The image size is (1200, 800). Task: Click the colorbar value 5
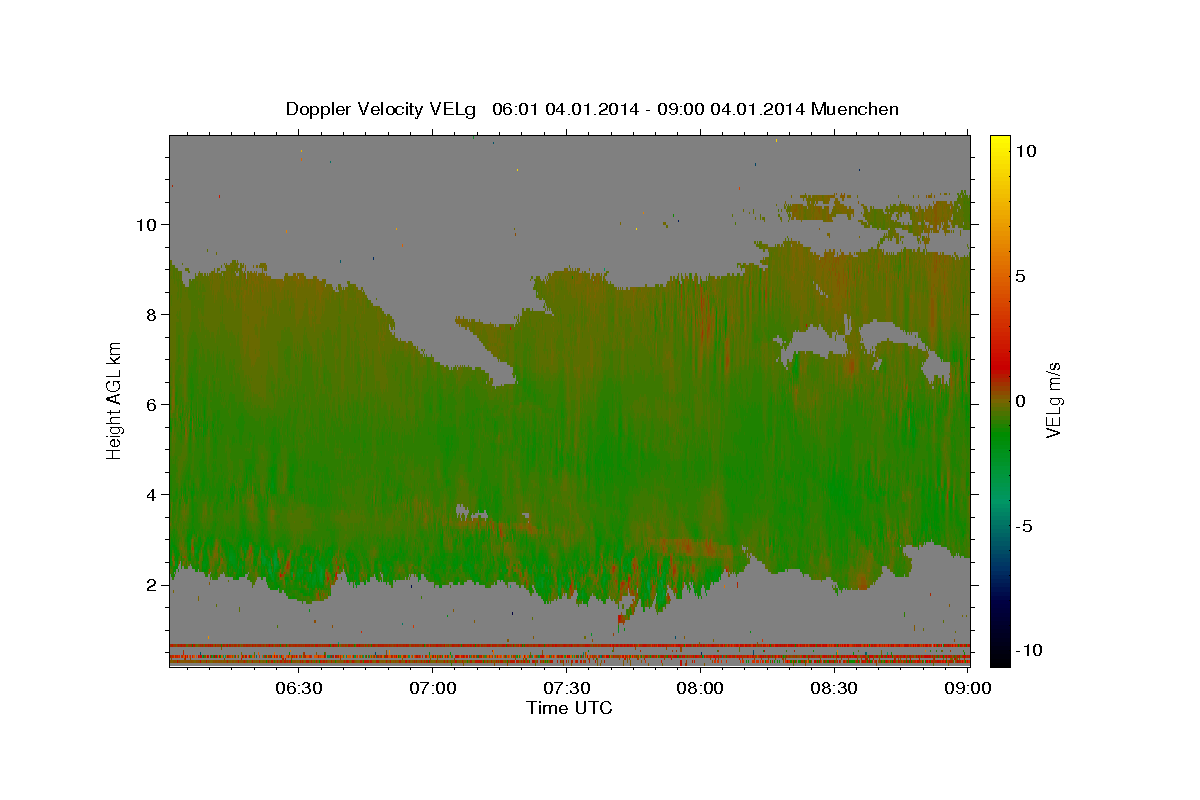point(1021,275)
